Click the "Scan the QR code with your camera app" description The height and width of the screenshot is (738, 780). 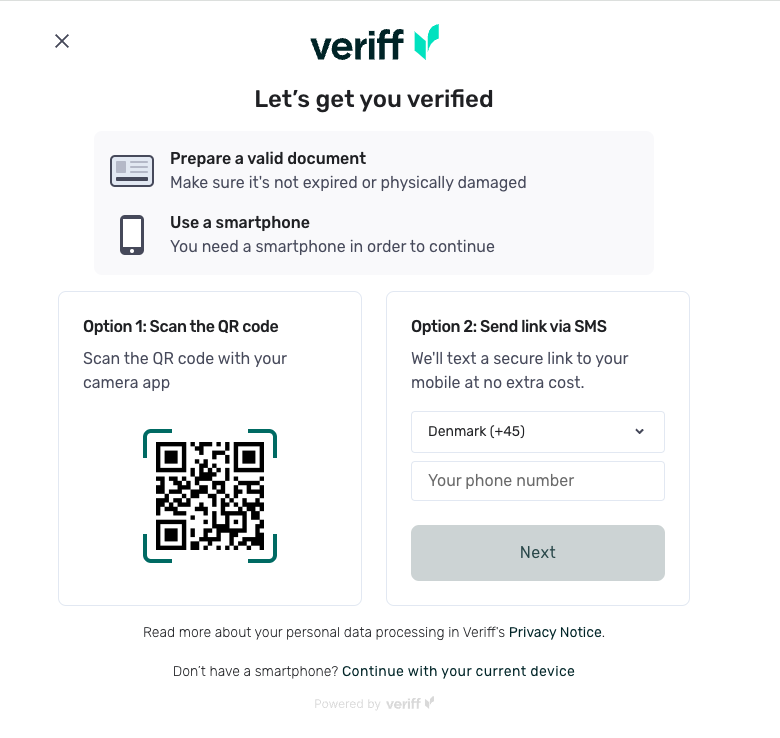click(x=185, y=370)
